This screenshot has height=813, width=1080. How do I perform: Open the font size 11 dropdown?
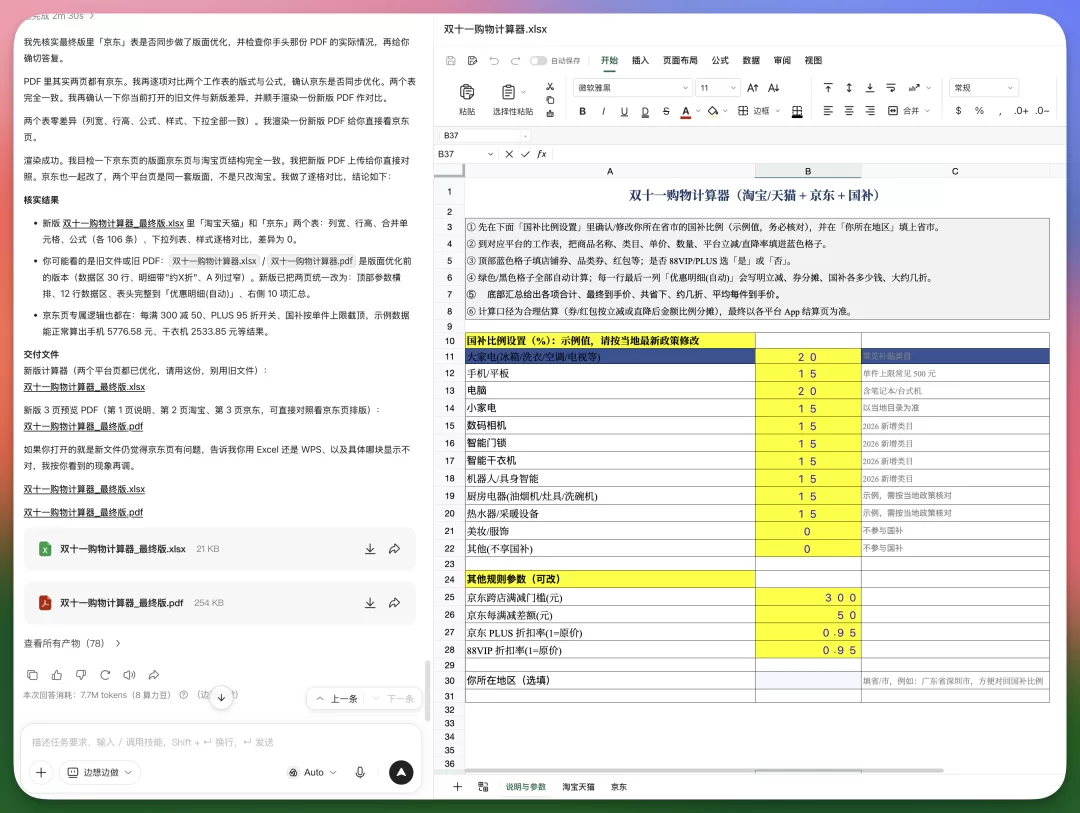718,88
